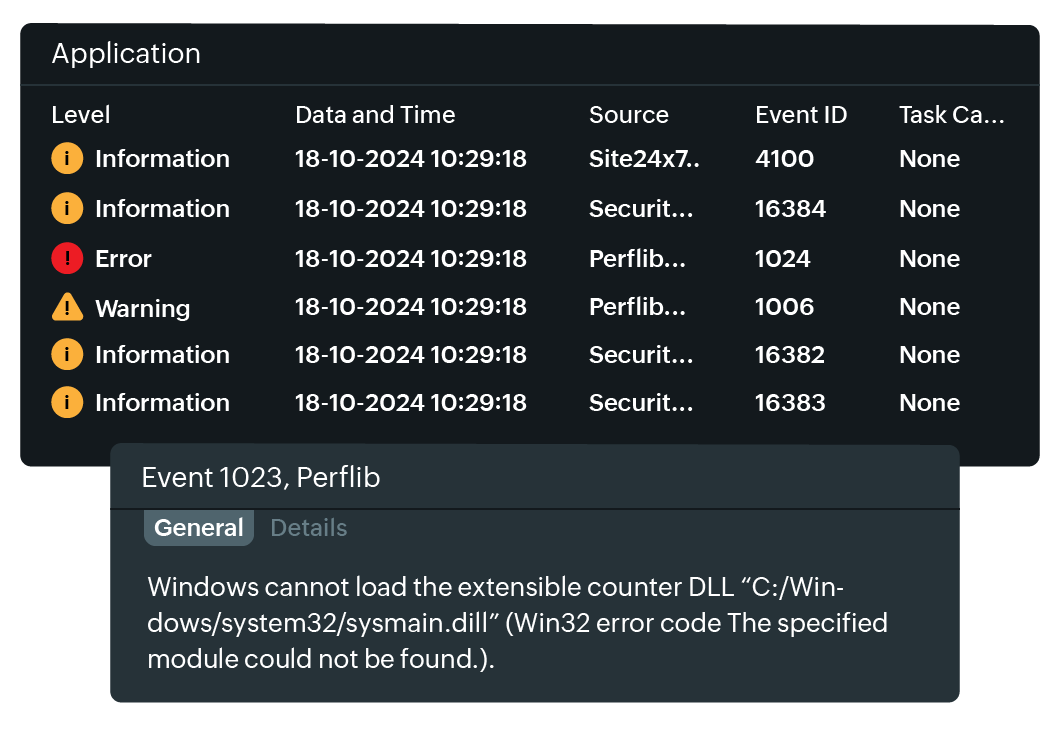The width and height of the screenshot is (1056, 732).
Task: Select the General tab
Action: pyautogui.click(x=198, y=527)
